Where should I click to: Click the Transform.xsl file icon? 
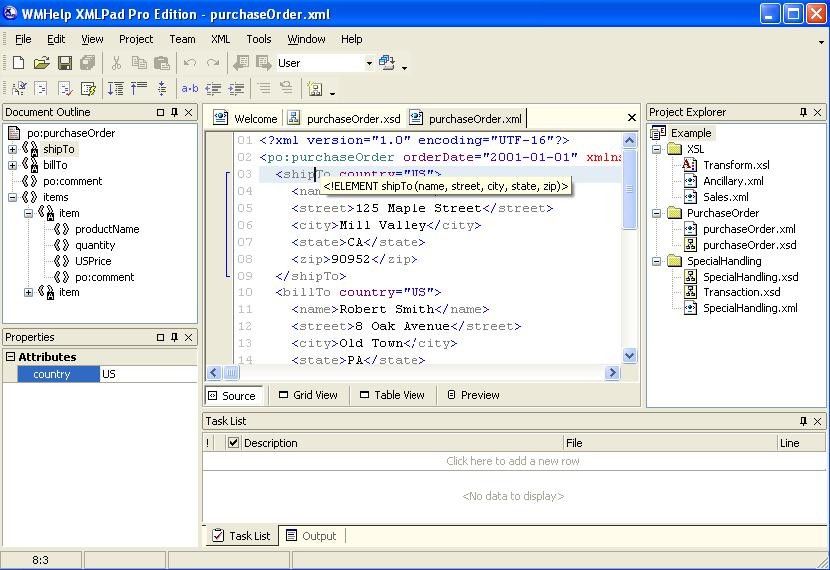click(689, 165)
